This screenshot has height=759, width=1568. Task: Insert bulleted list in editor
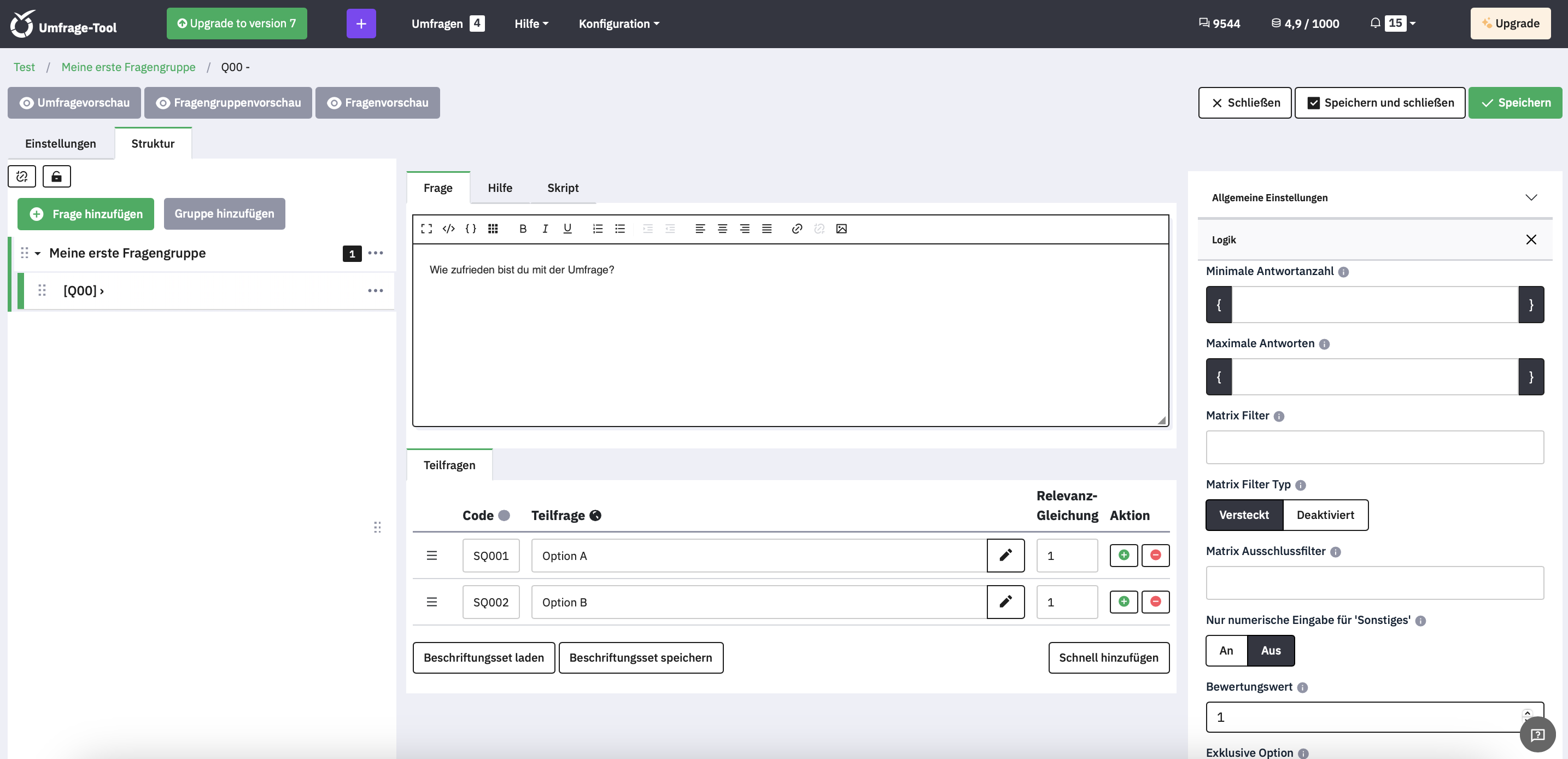point(619,229)
